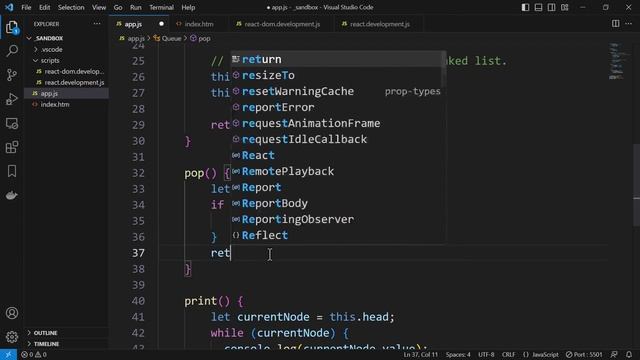This screenshot has height=360, width=640.
Task: Open the View menu
Action: pyautogui.click(x=99, y=7)
